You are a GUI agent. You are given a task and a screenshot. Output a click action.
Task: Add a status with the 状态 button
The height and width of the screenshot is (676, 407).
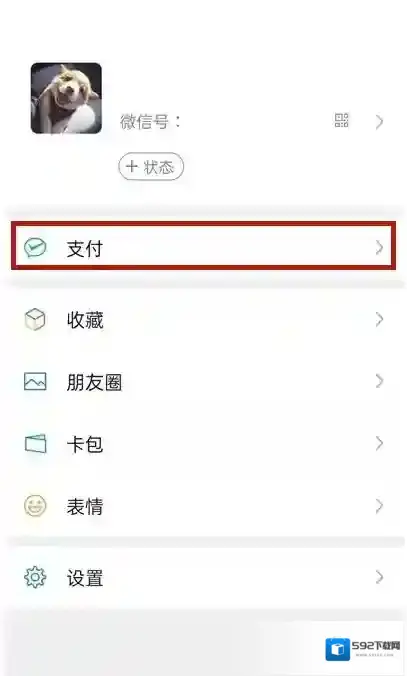[x=151, y=166]
